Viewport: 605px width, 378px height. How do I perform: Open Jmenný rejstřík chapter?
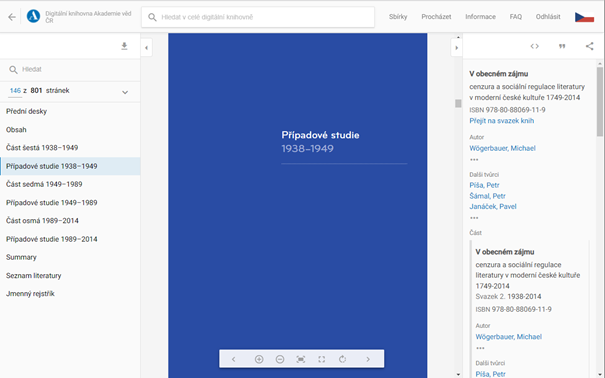(70, 294)
